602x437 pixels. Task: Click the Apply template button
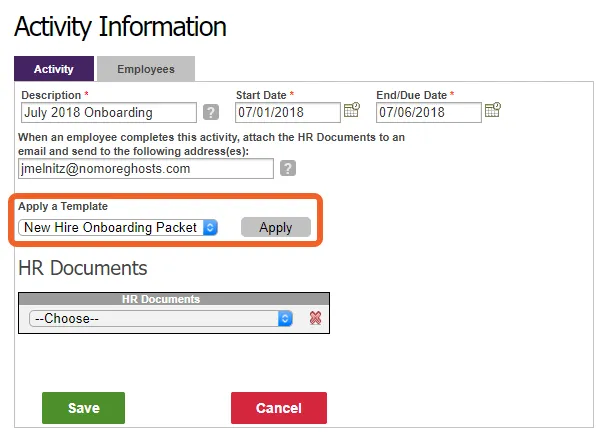click(x=276, y=227)
